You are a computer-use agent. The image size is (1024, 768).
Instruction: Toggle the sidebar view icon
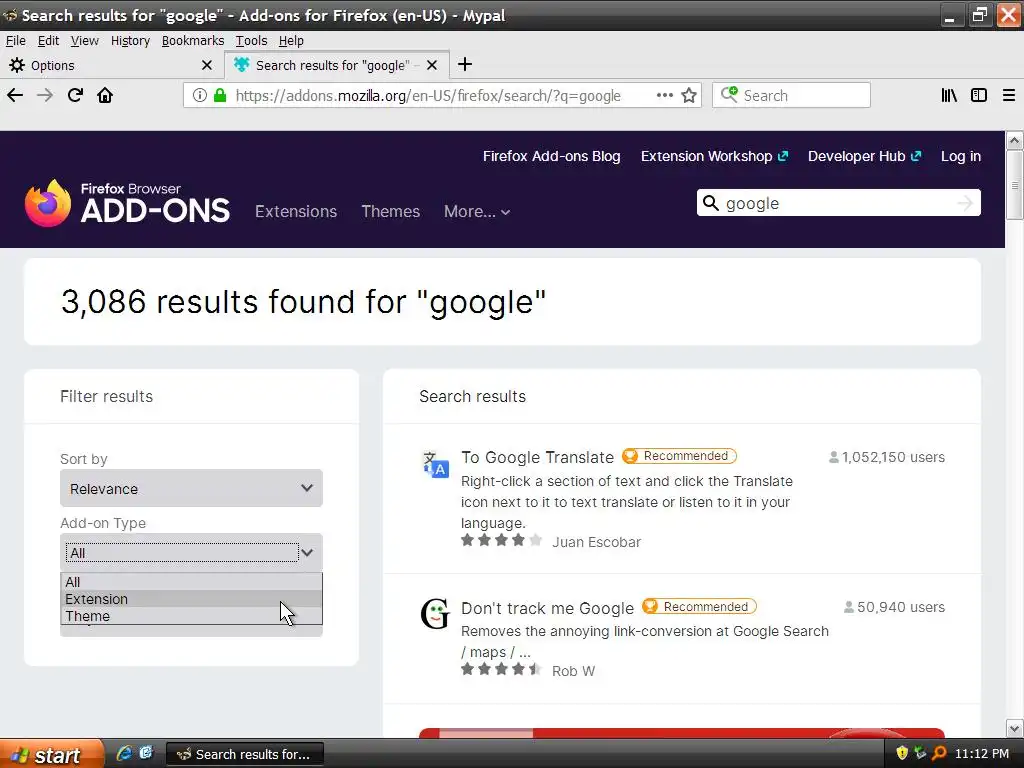(979, 95)
